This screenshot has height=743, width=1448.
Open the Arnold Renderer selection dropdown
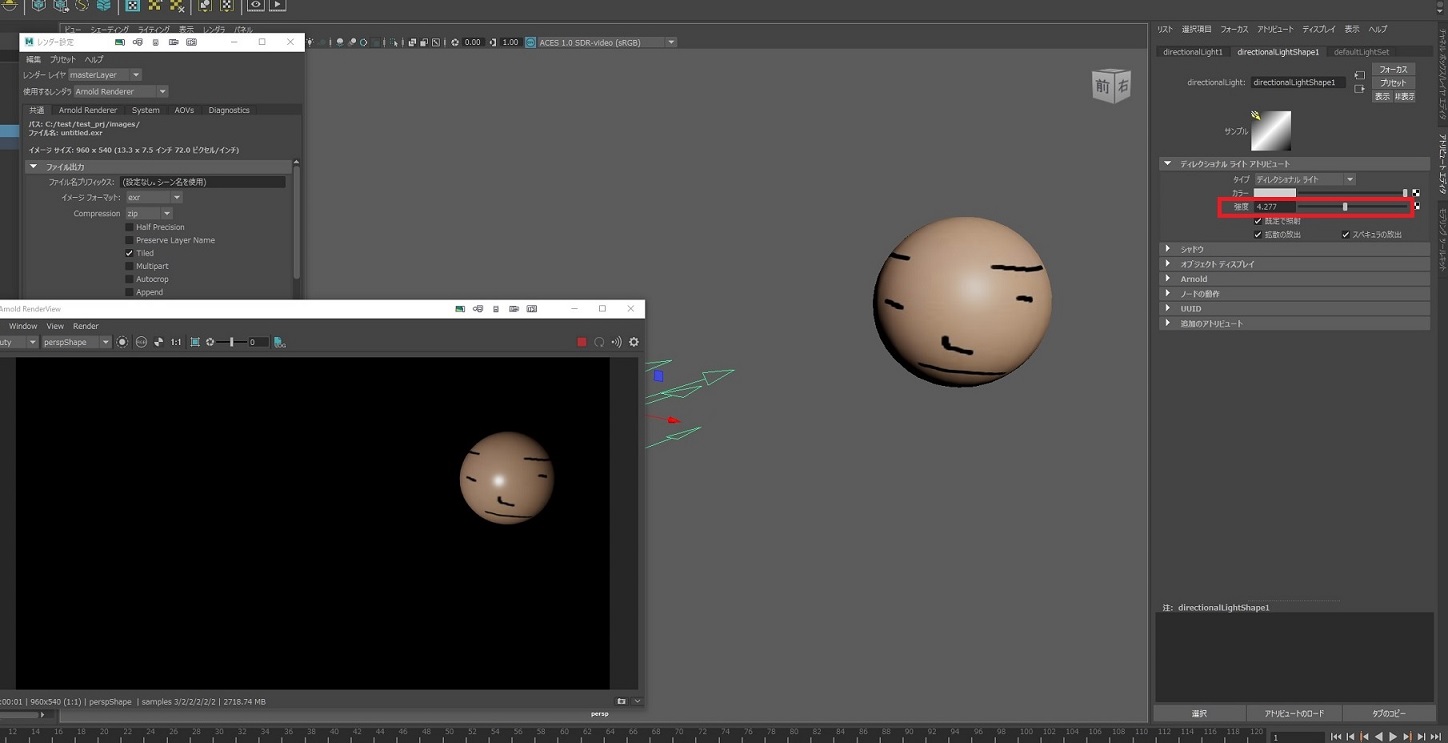click(x=120, y=92)
